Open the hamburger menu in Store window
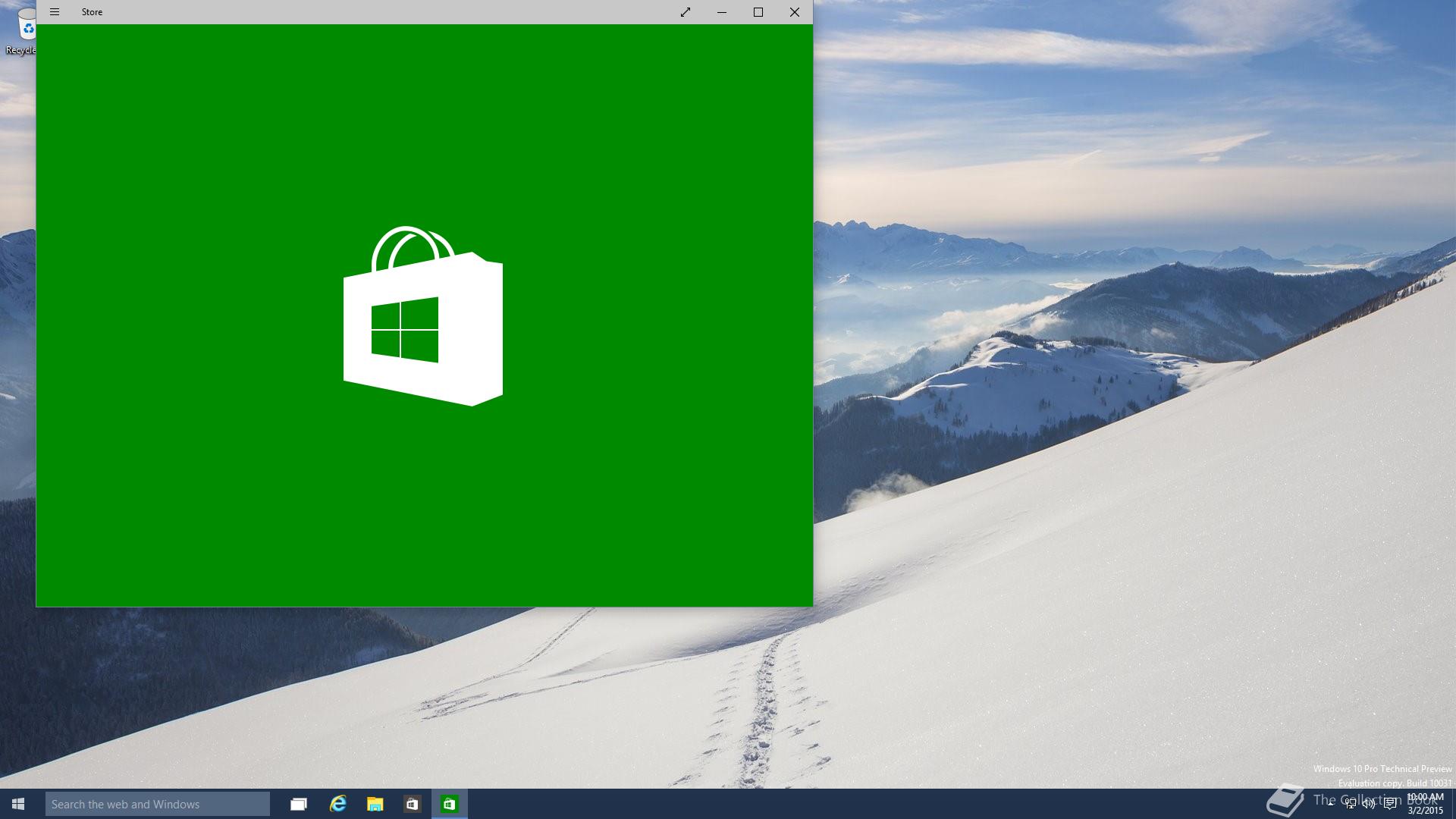 click(55, 12)
